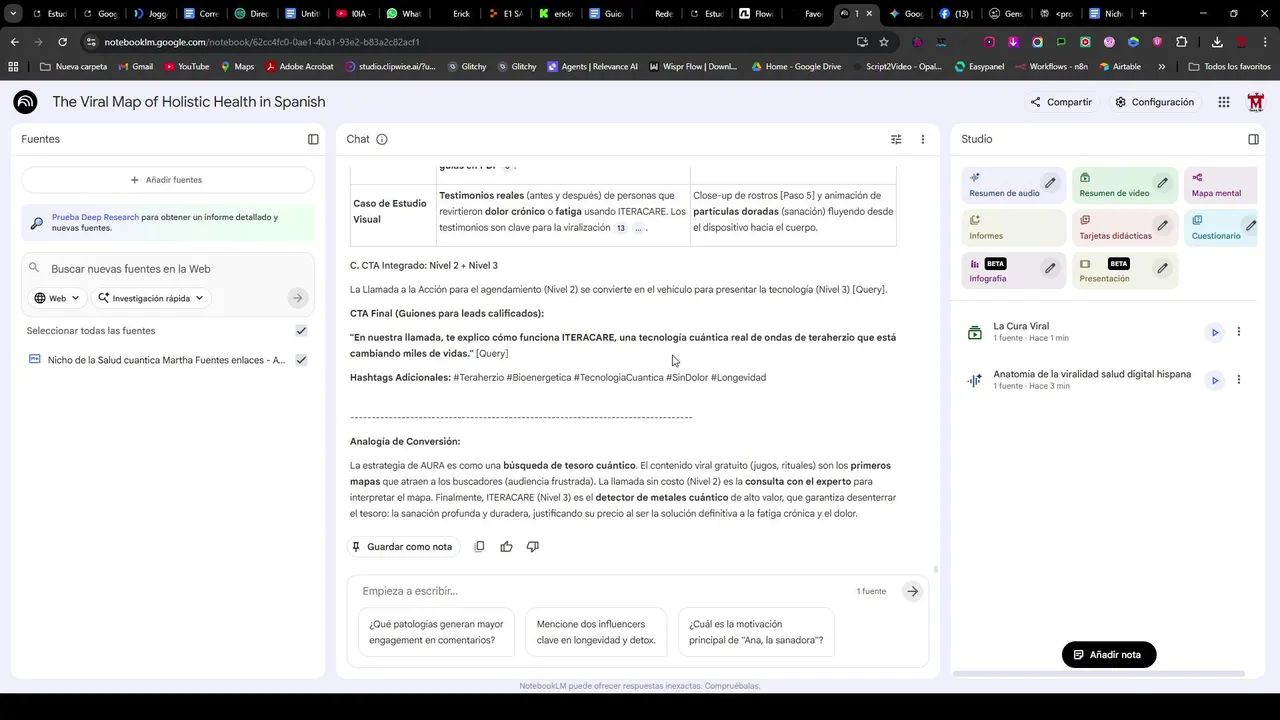Open citation 13 in testimonios cell
The width and height of the screenshot is (1280, 720).
tap(620, 228)
